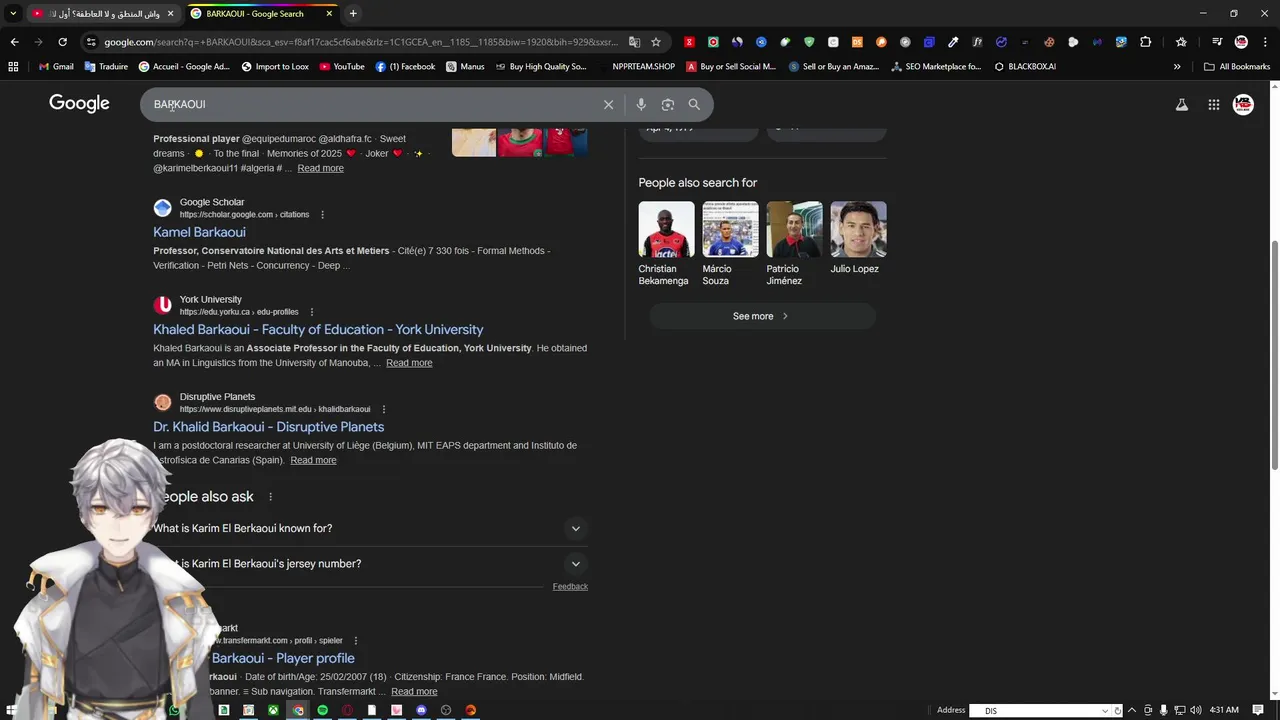Viewport: 1280px width, 720px height.
Task: Open the Facebook bookmark
Action: (406, 67)
